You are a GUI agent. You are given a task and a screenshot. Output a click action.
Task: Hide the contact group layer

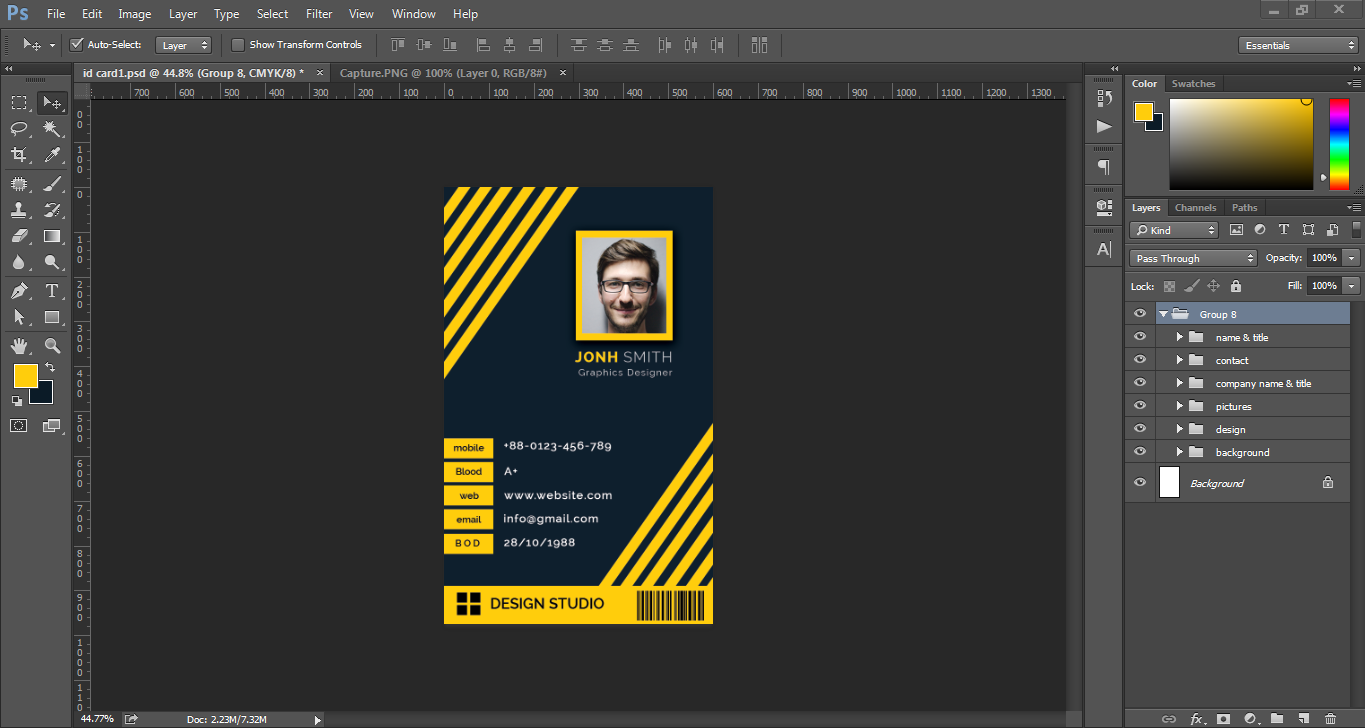pyautogui.click(x=1140, y=360)
